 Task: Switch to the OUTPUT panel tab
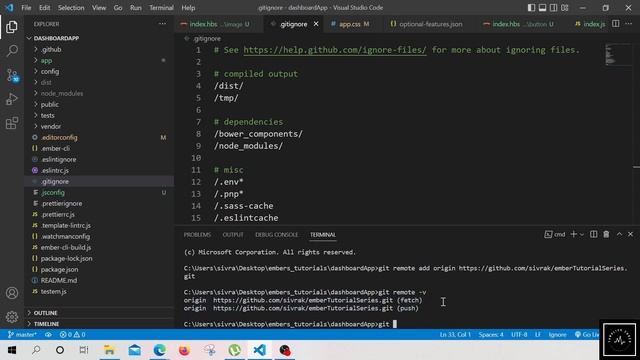click(x=233, y=235)
